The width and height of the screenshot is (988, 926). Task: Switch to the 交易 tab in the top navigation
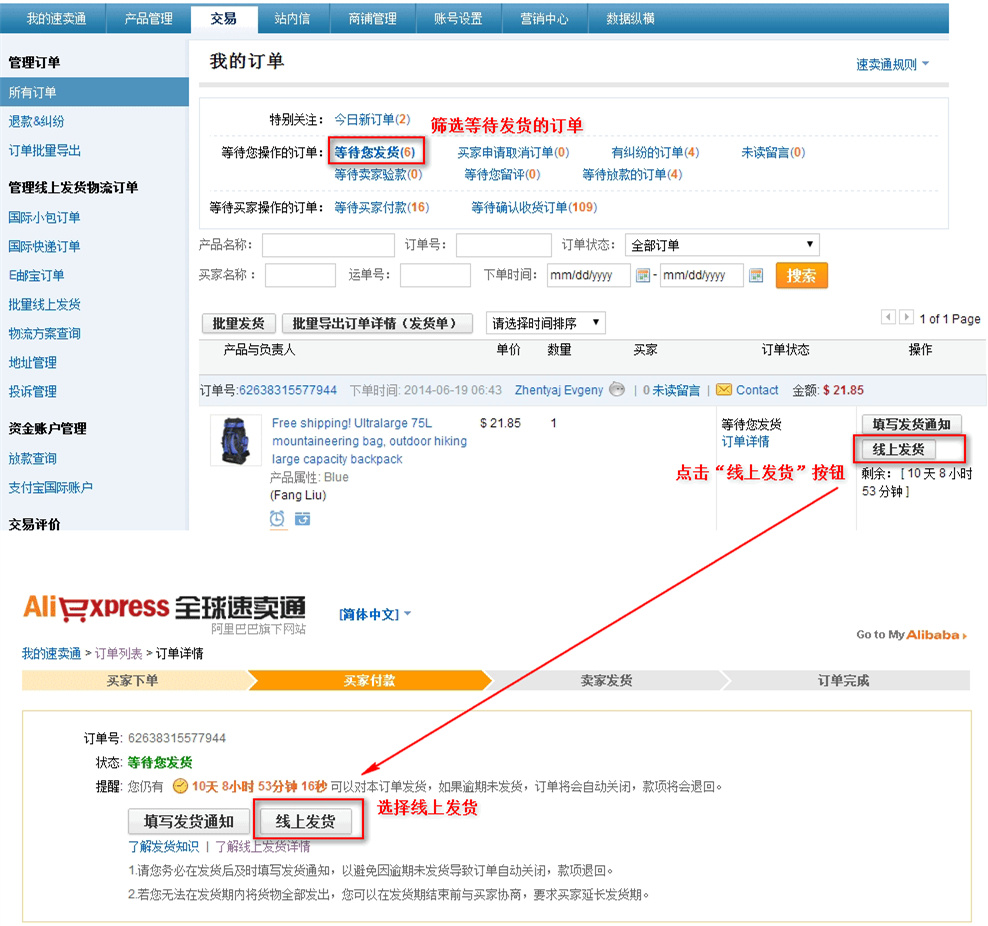coord(224,17)
